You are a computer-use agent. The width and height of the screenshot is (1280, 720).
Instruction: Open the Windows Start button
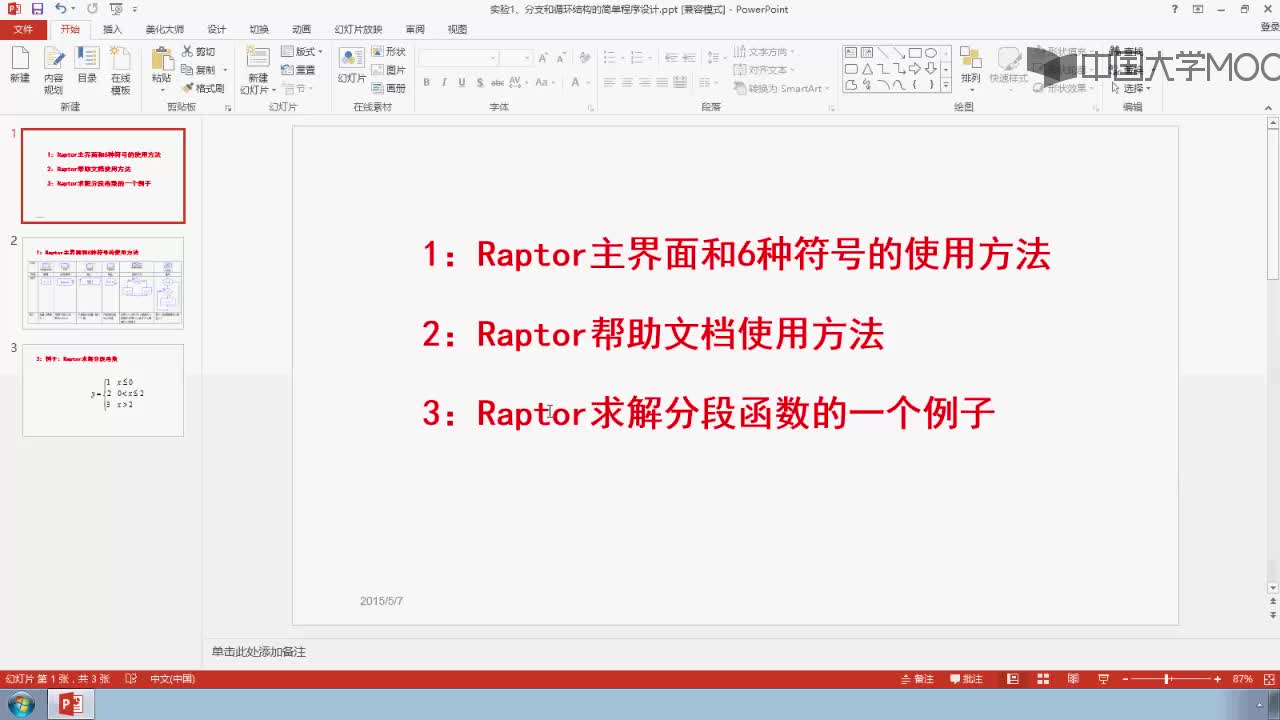(x=20, y=705)
